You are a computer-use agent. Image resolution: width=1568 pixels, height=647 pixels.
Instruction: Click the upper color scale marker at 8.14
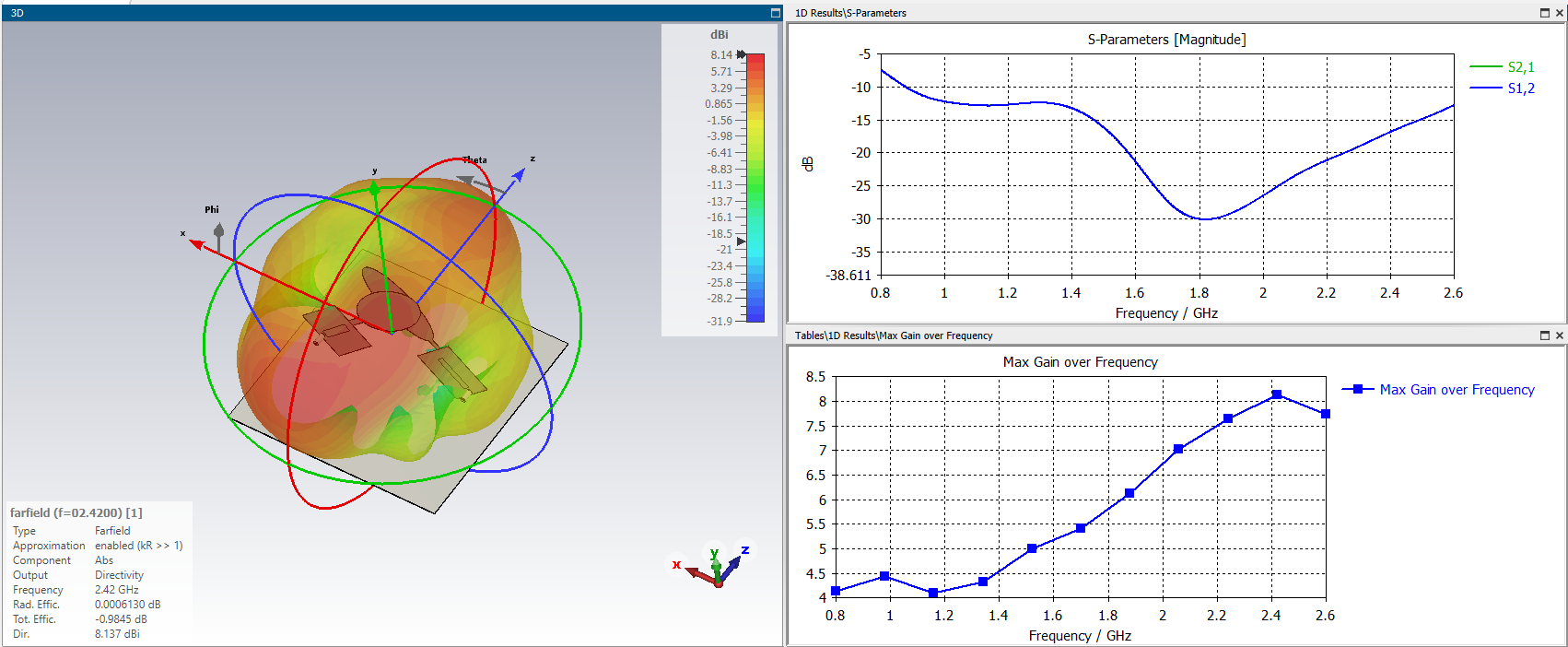[742, 55]
